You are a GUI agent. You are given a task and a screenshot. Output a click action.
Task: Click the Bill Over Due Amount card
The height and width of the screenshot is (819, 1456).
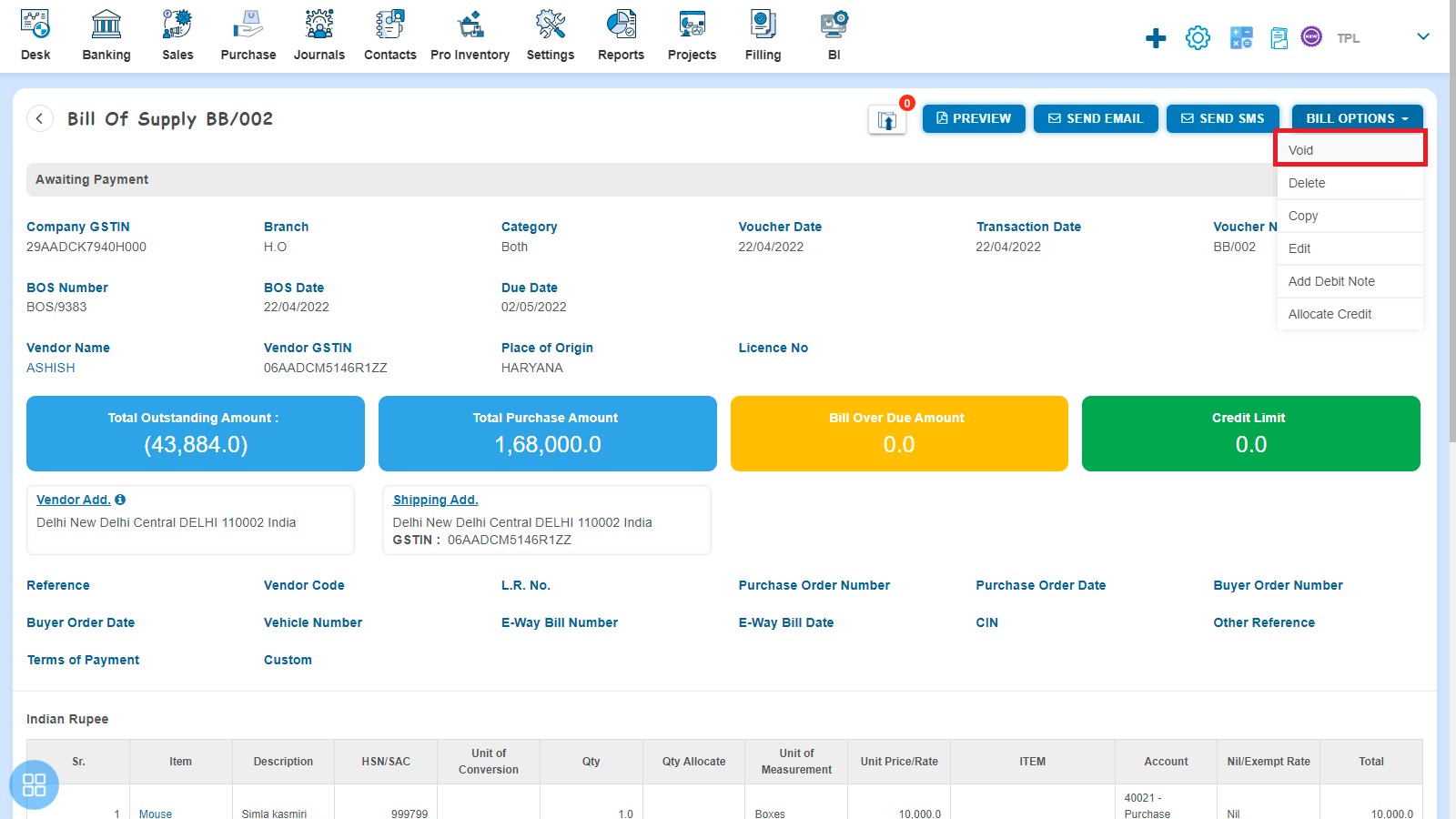[x=899, y=433]
